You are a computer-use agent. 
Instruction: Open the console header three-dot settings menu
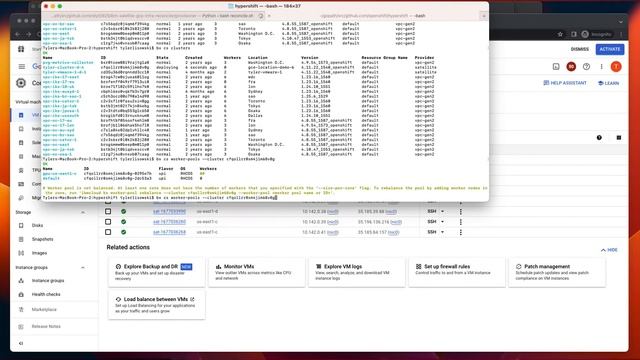click(x=601, y=67)
